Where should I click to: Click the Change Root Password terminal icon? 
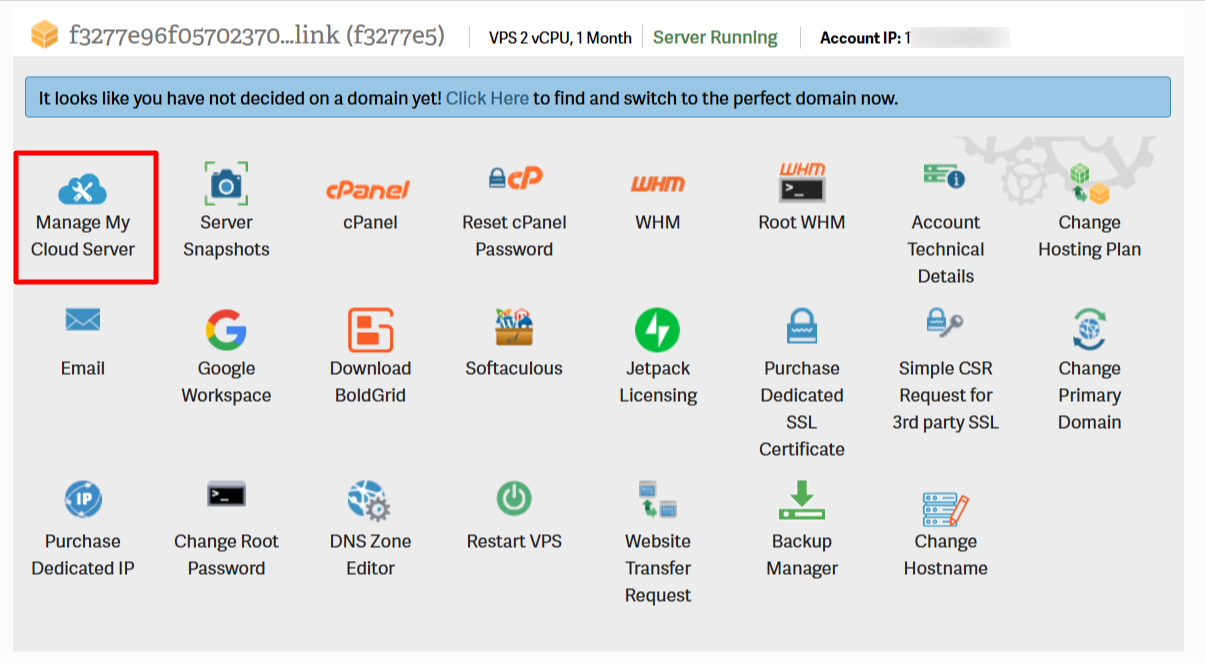point(226,495)
